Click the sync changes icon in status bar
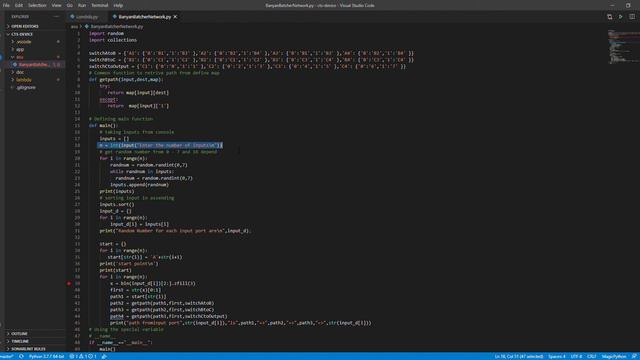This screenshot has height=360, width=640. [x=21, y=356]
